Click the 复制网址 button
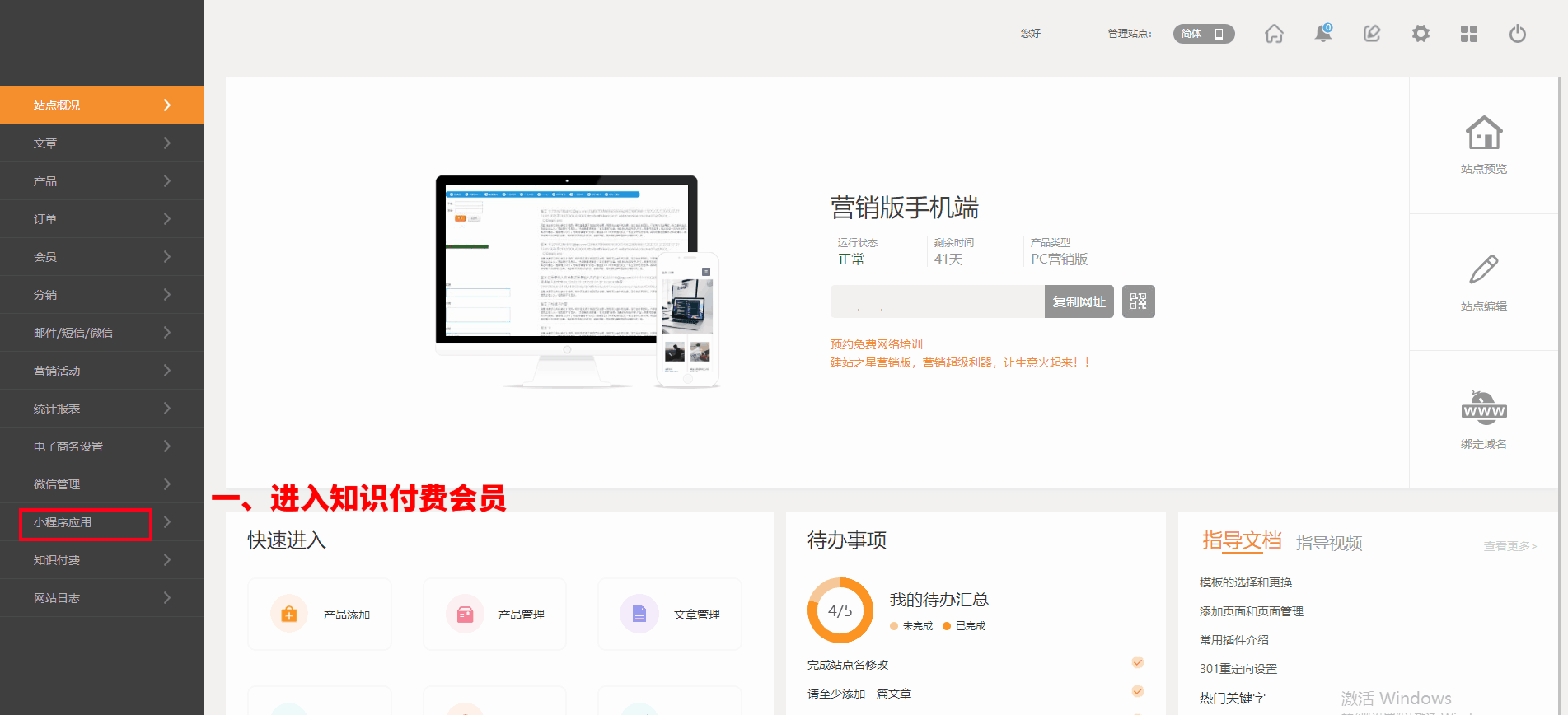 click(x=1079, y=301)
